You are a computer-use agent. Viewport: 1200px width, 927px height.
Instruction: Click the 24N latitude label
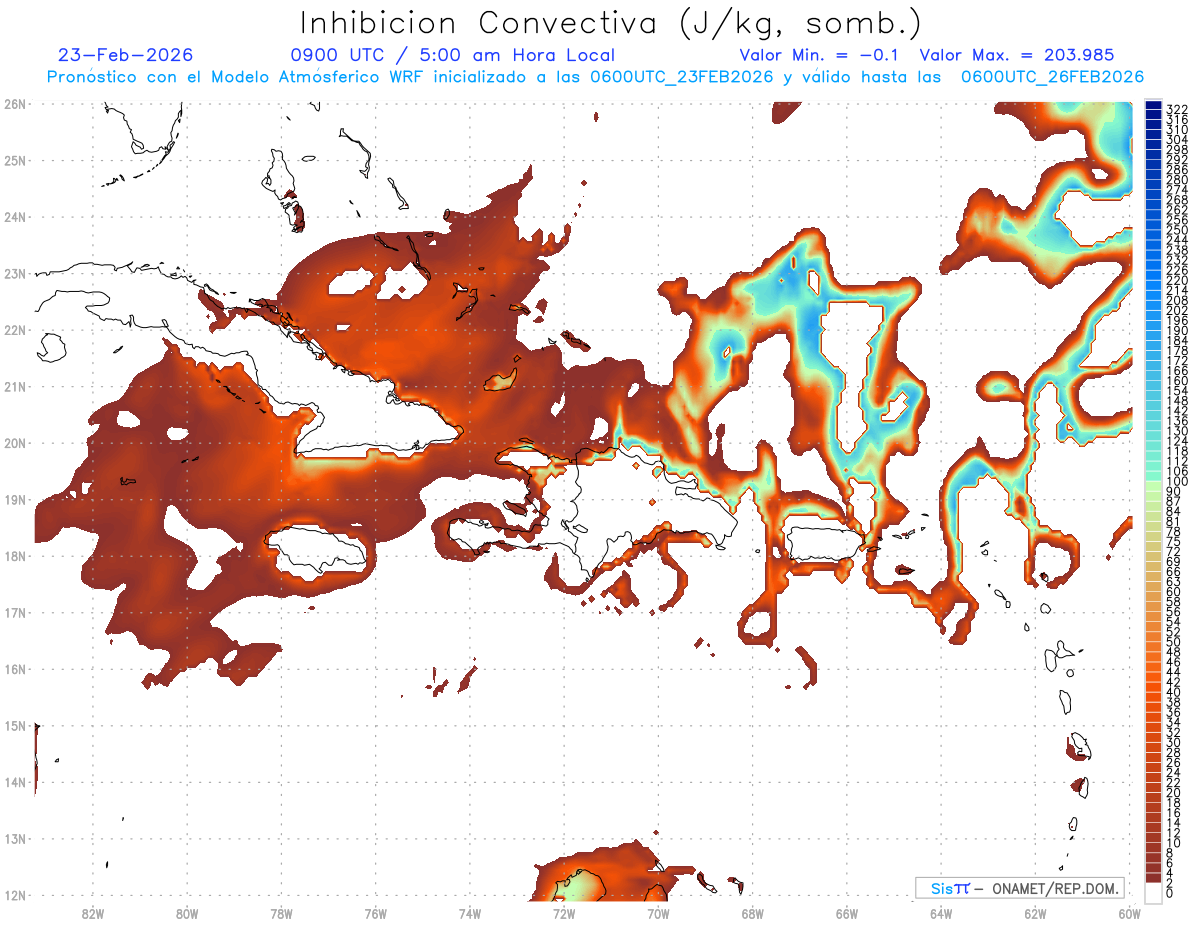[x=14, y=217]
